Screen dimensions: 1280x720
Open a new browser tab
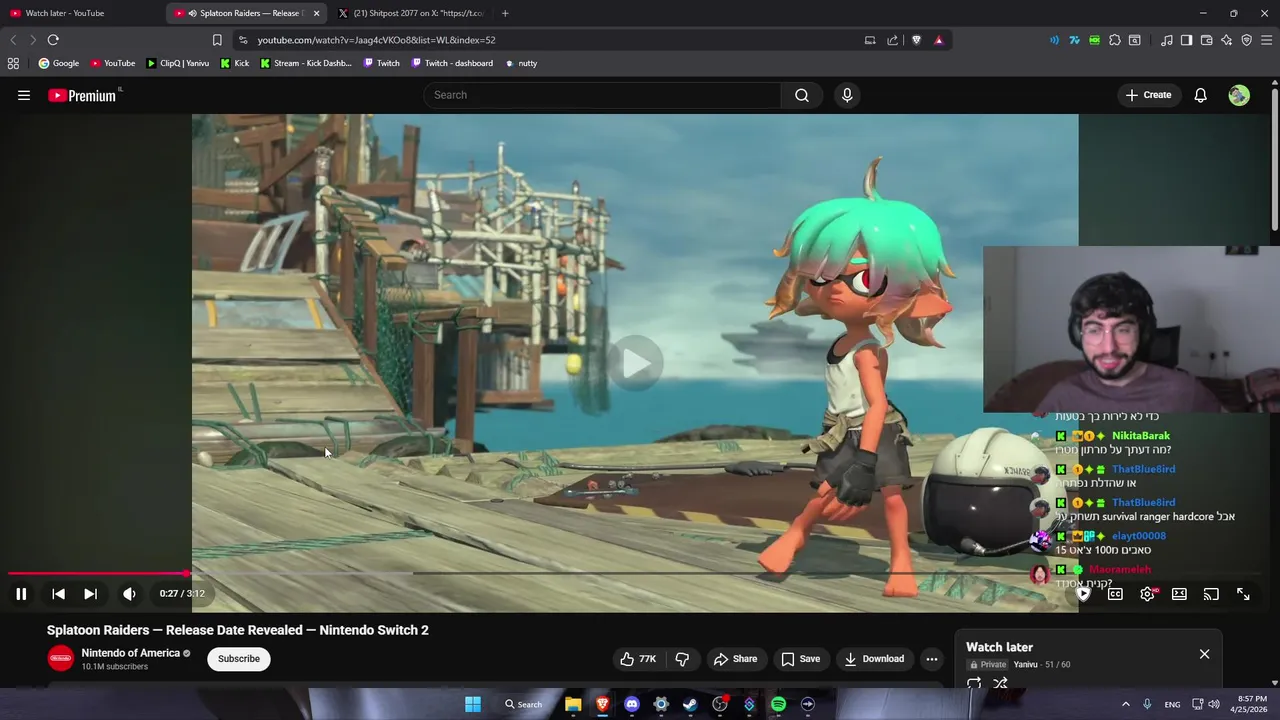point(505,13)
